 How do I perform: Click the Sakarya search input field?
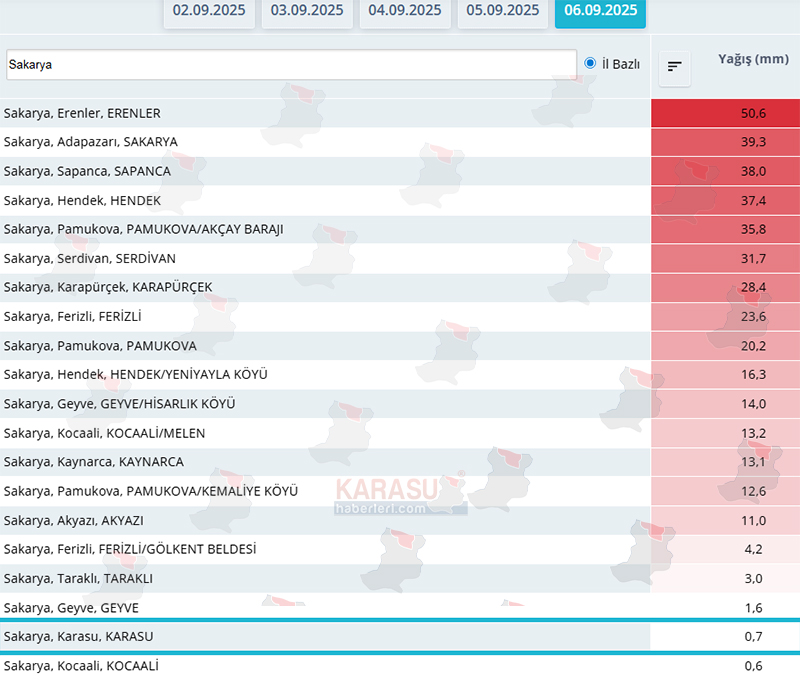(291, 65)
